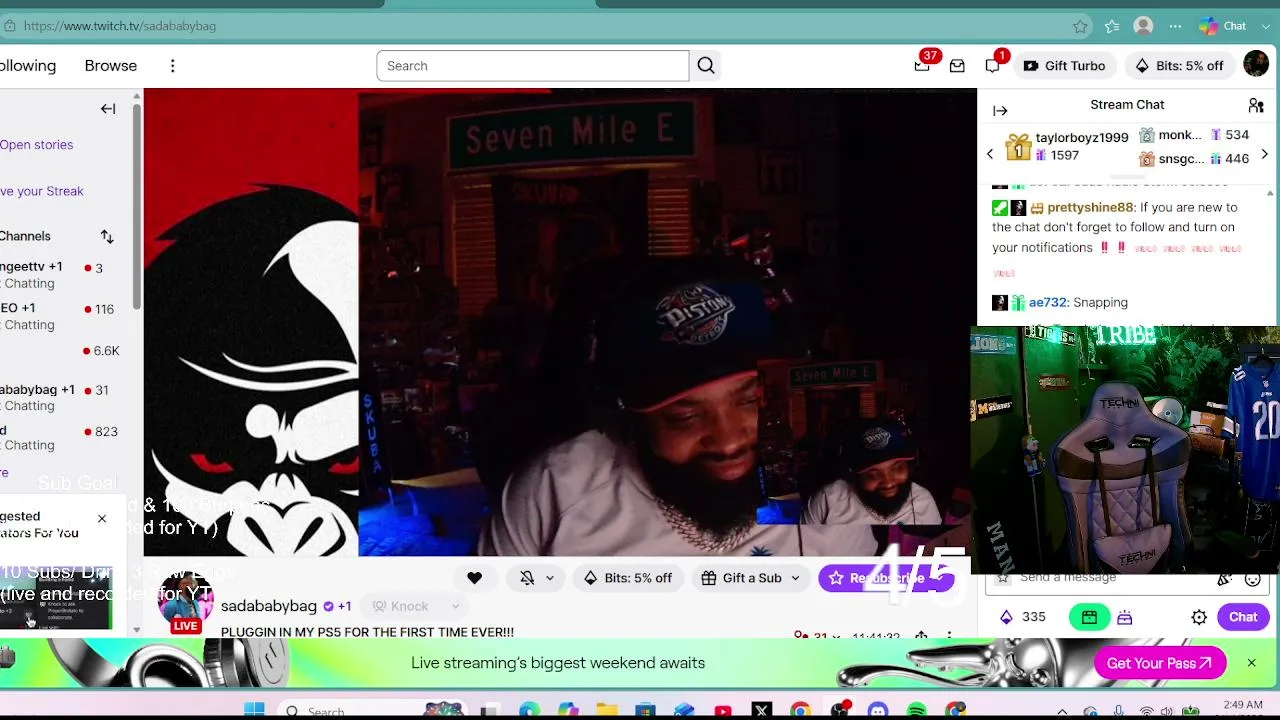Open the emote picker smiley
The height and width of the screenshot is (720, 1280).
(1252, 579)
